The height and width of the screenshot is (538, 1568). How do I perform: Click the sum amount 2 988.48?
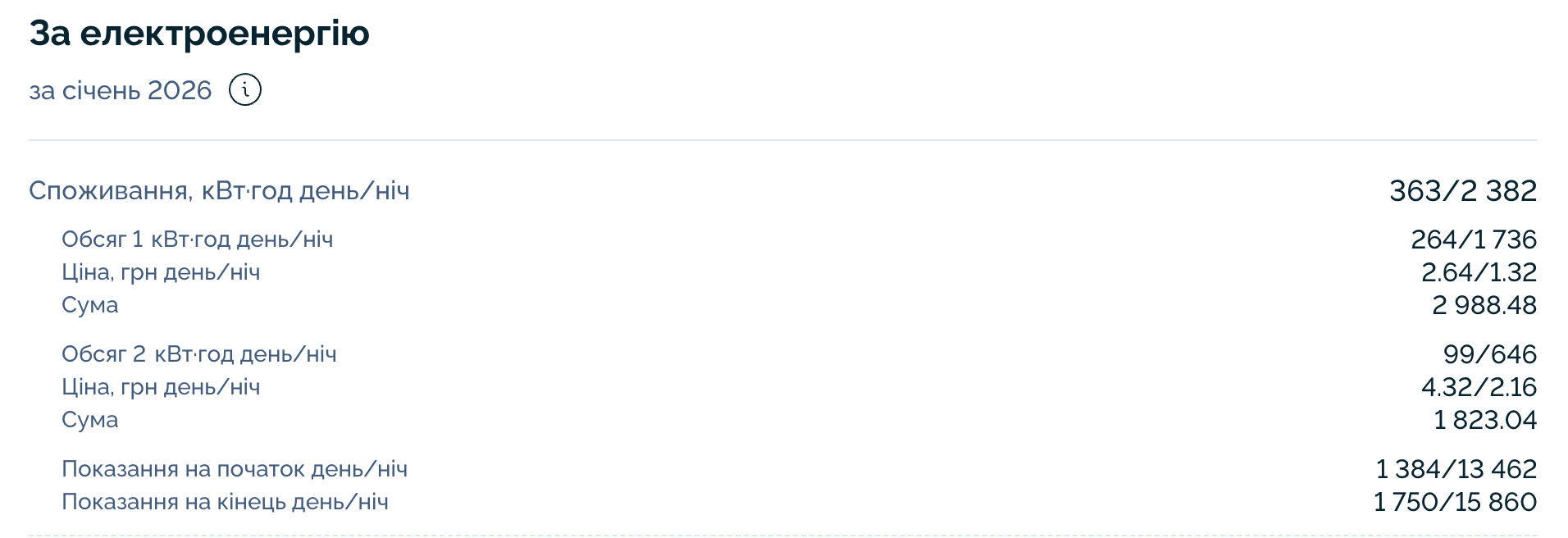click(x=1484, y=305)
